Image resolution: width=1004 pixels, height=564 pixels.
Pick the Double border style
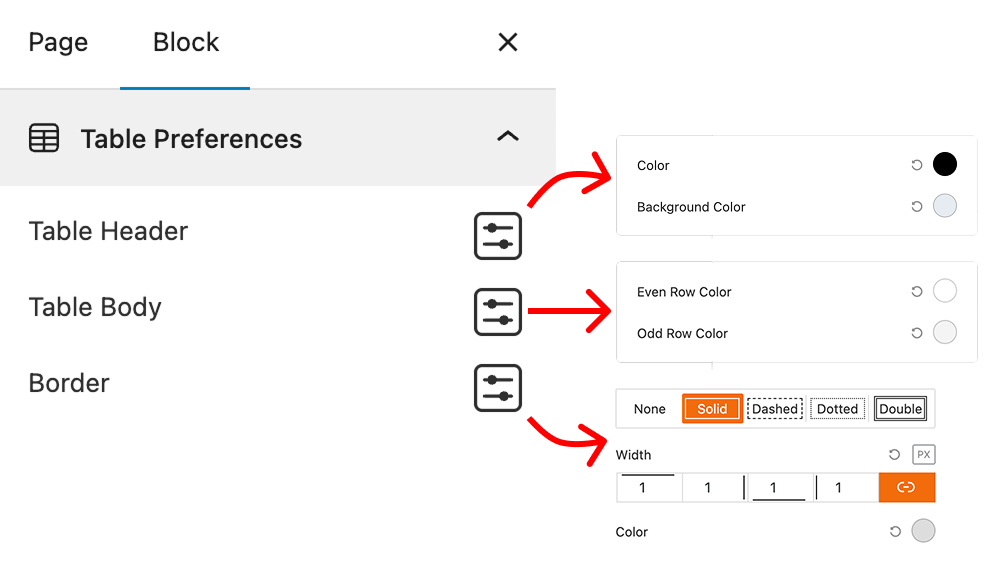point(900,409)
